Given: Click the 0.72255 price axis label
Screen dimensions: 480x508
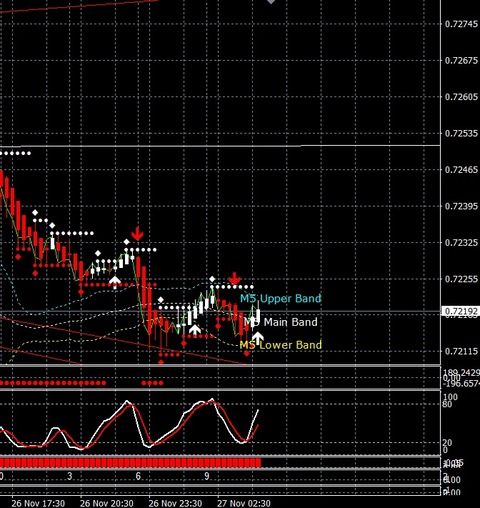Looking at the screenshot, I should pyautogui.click(x=461, y=279).
